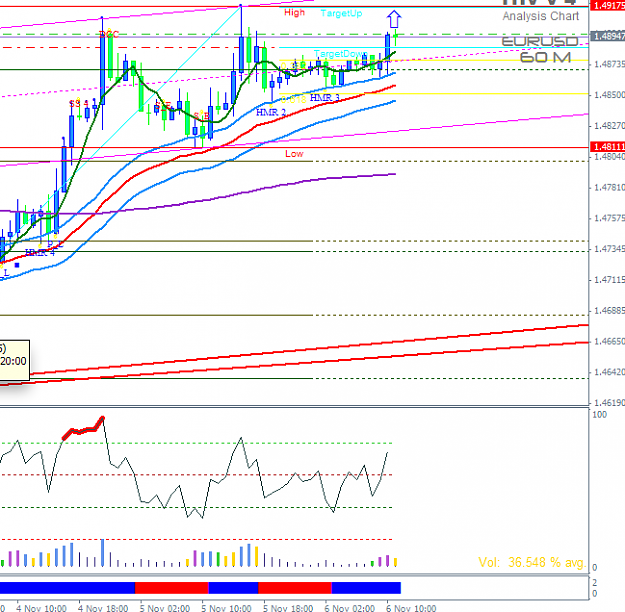Image resolution: width=625 pixels, height=612 pixels.
Task: Select the red 'Low' level label
Action: (294, 154)
